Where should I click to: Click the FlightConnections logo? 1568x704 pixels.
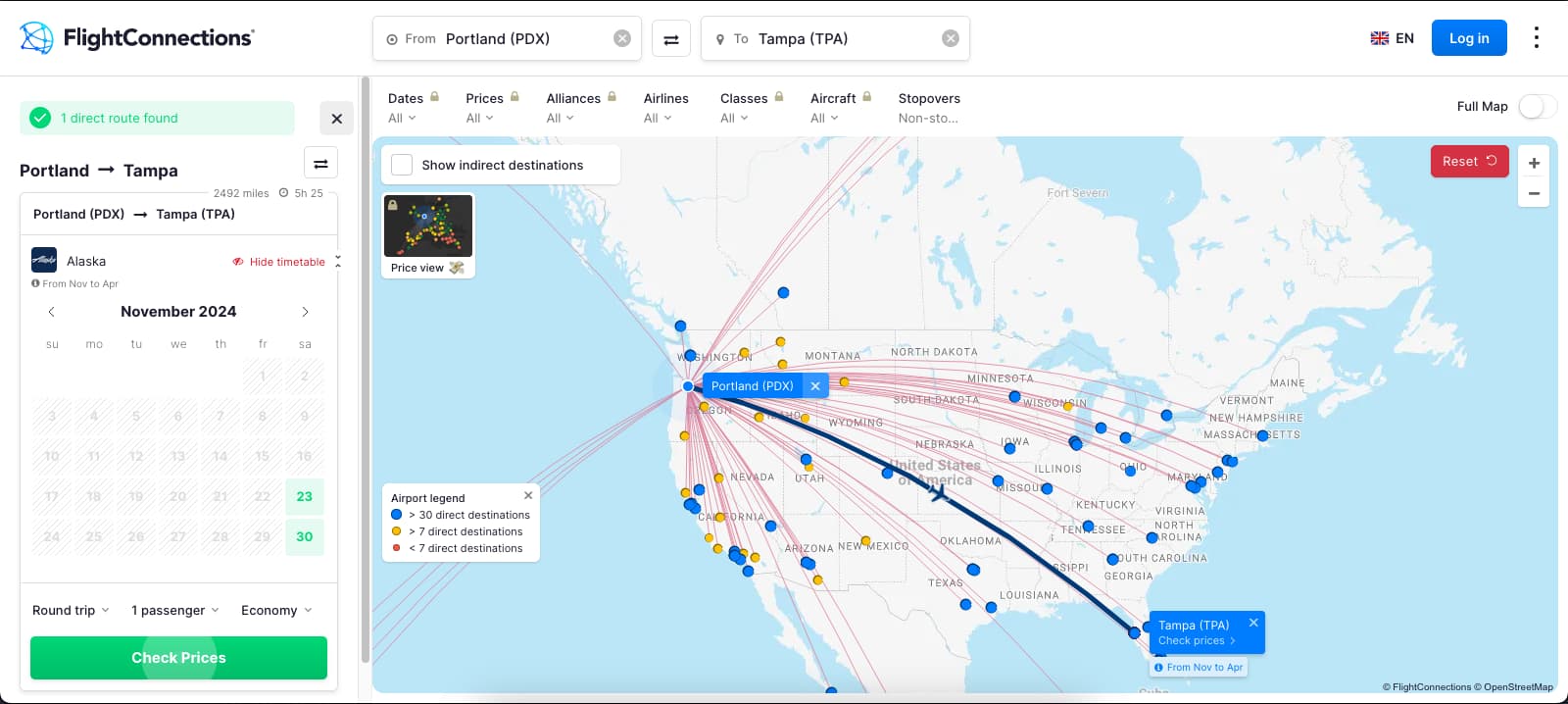pos(136,38)
